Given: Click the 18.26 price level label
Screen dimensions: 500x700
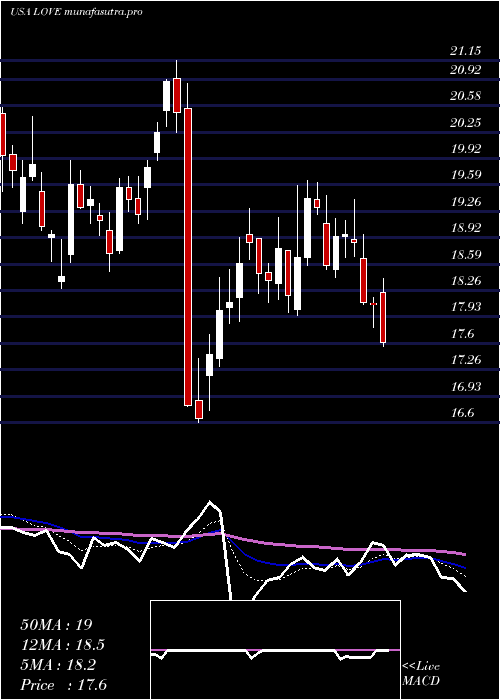Looking at the screenshot, I should point(466,281).
